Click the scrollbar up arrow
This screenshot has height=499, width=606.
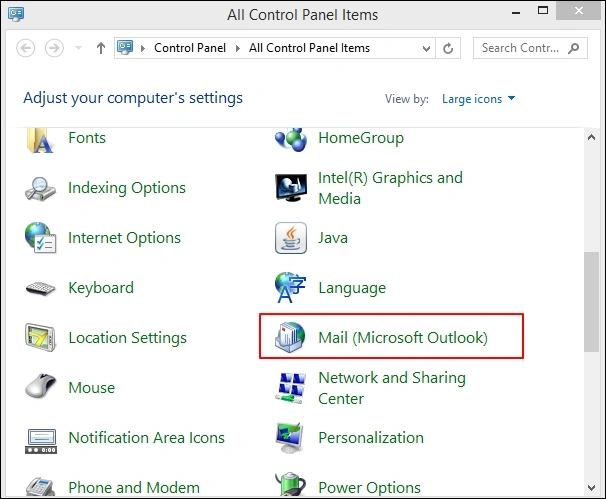(591, 137)
